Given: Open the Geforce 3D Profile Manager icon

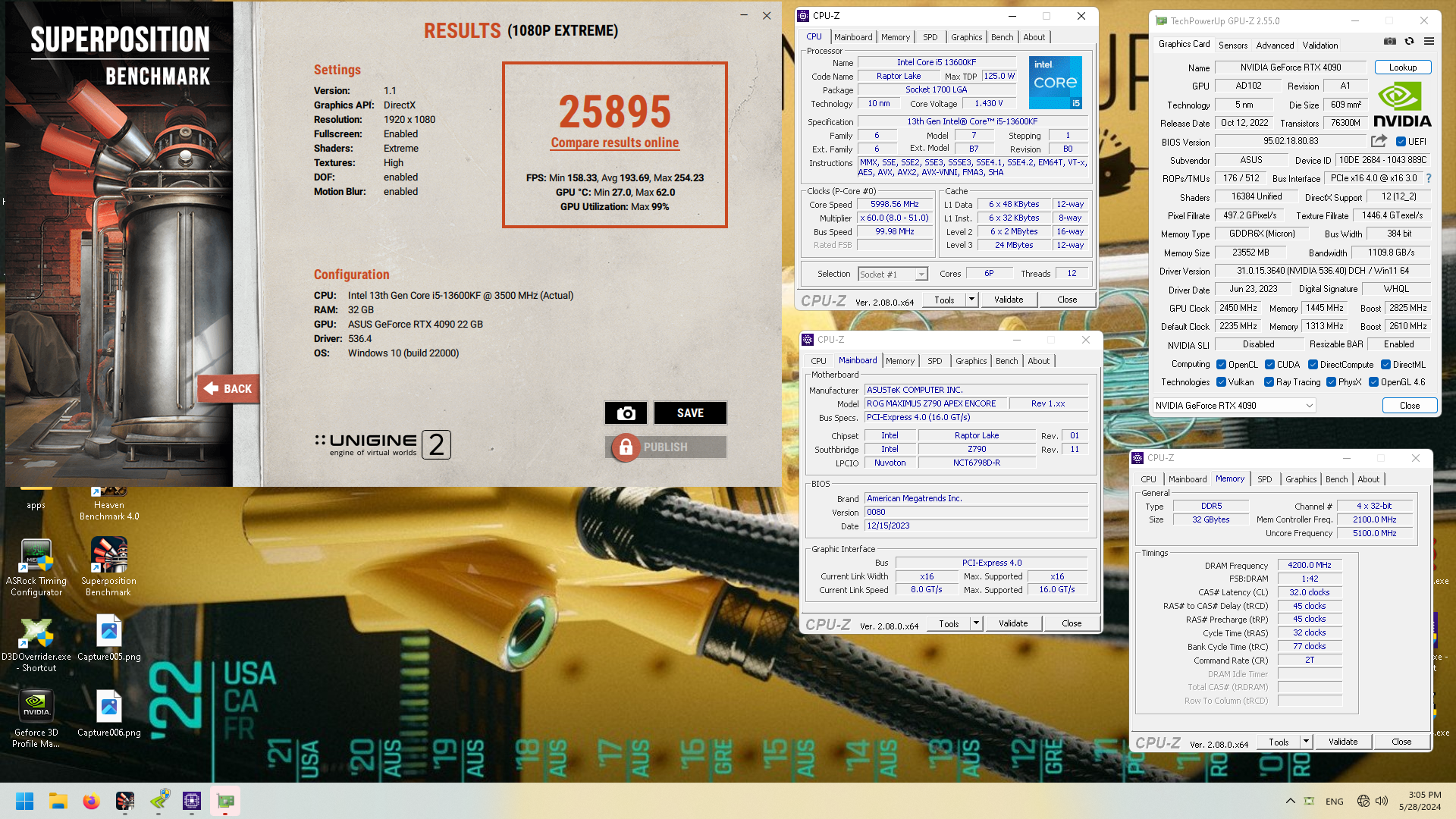Looking at the screenshot, I should click(36, 719).
